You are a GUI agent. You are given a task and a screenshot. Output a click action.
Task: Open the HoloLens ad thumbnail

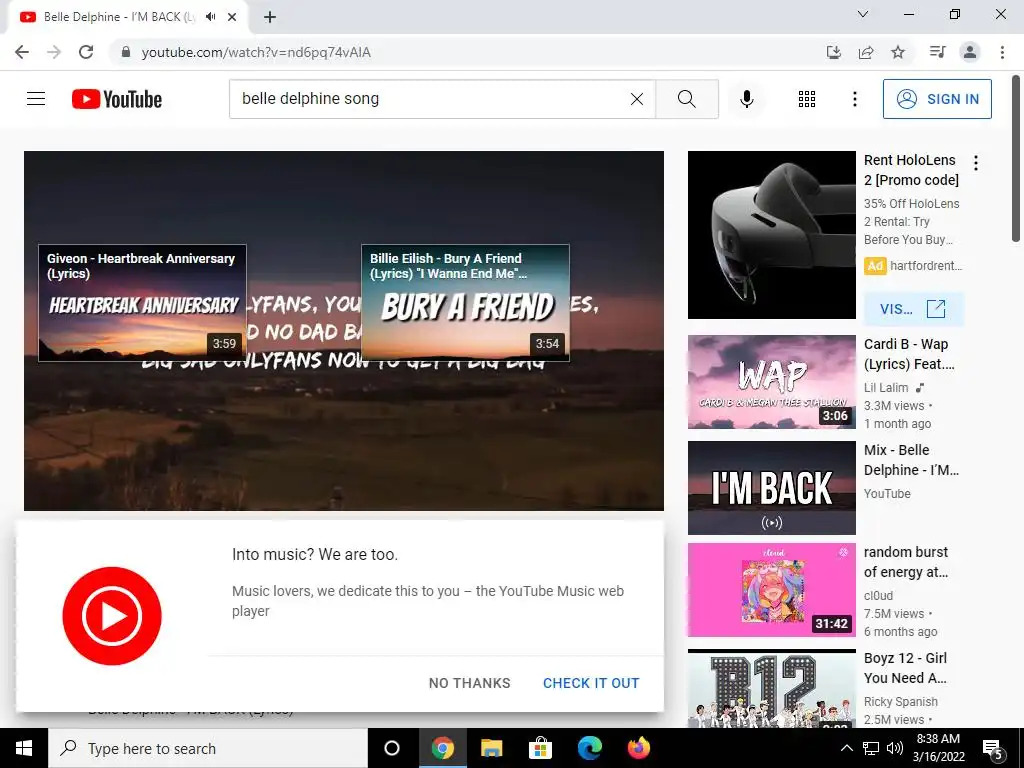point(771,235)
